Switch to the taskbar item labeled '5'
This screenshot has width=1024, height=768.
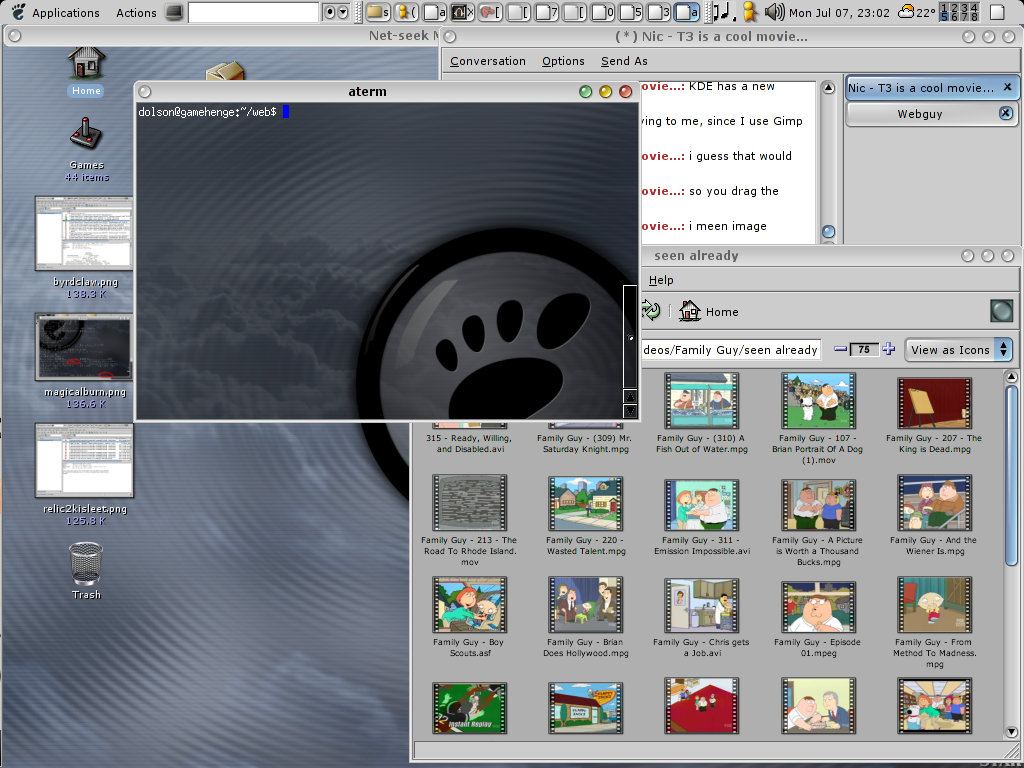(631, 12)
